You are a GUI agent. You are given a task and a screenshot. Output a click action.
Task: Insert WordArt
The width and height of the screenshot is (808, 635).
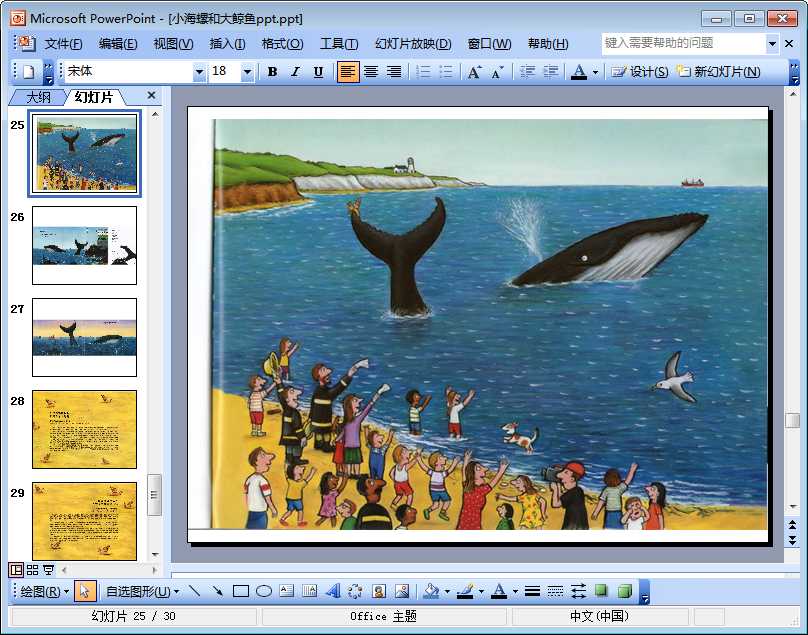[x=332, y=591]
